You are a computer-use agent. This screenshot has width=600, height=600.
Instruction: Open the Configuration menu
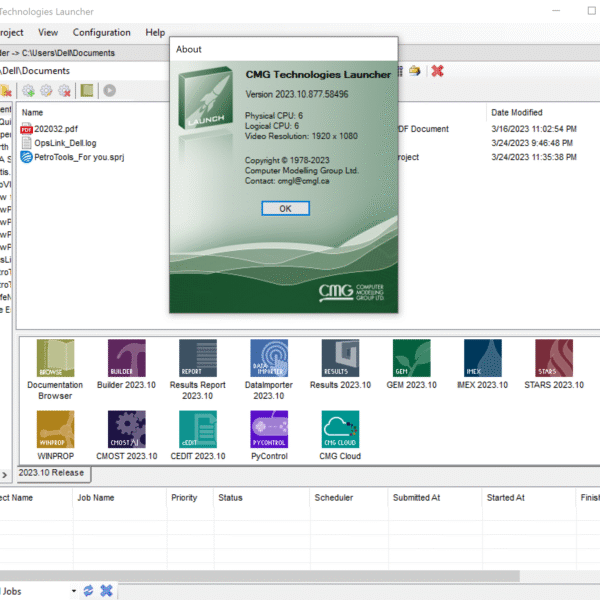pyautogui.click(x=101, y=33)
